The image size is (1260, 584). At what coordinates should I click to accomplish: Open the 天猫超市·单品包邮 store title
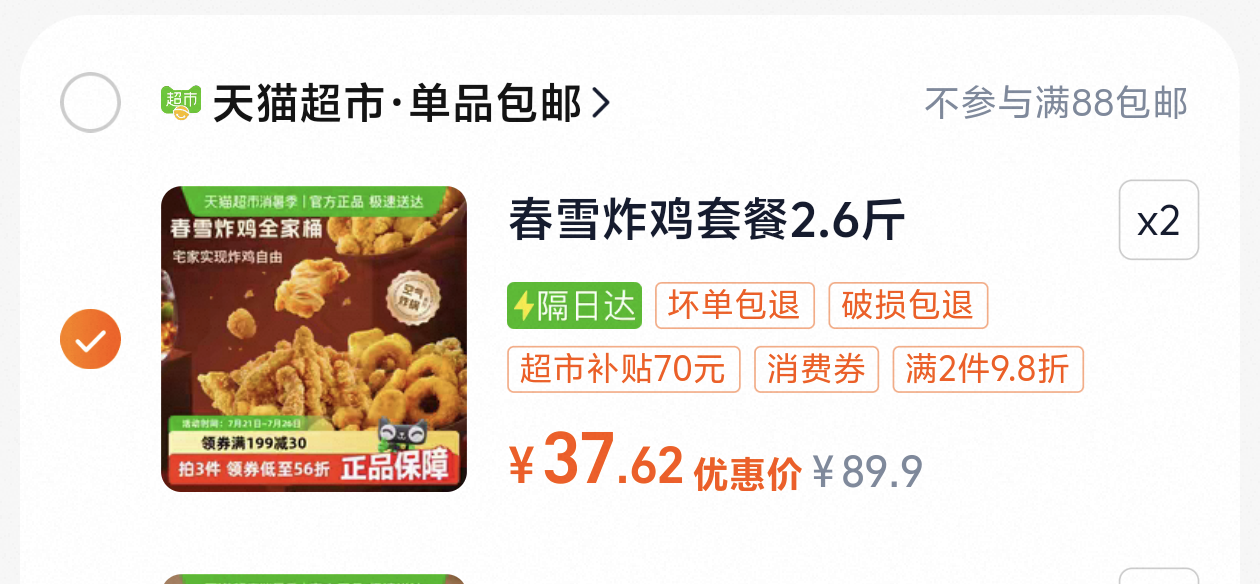point(397,103)
